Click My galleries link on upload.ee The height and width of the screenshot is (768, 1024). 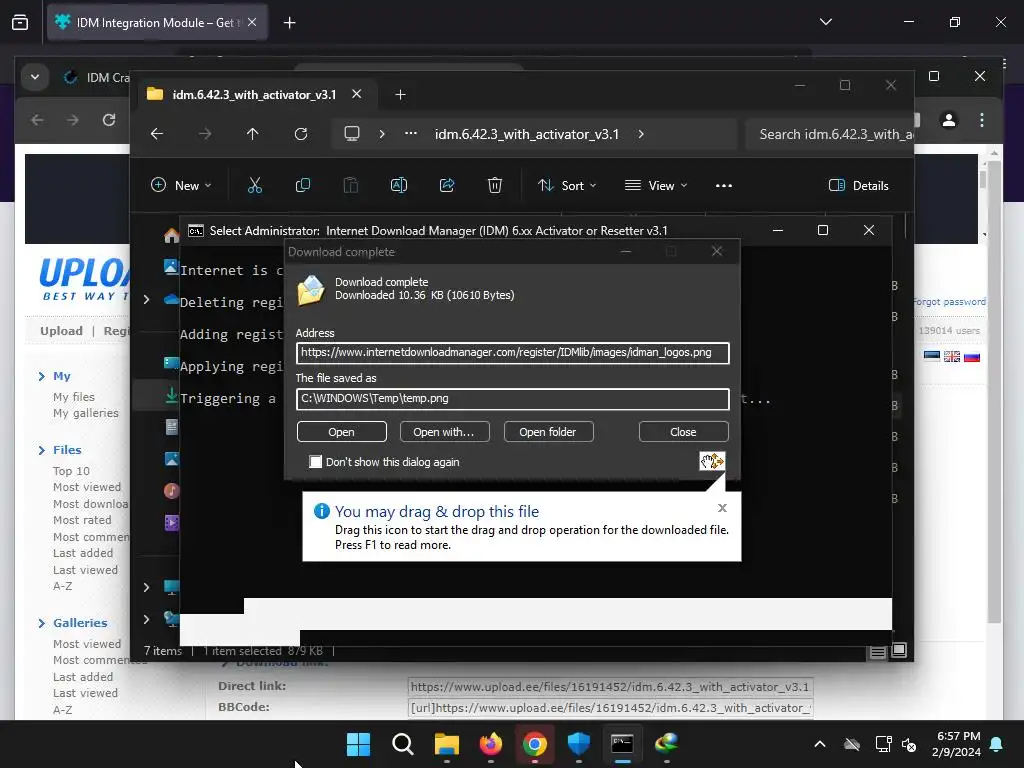[86, 413]
